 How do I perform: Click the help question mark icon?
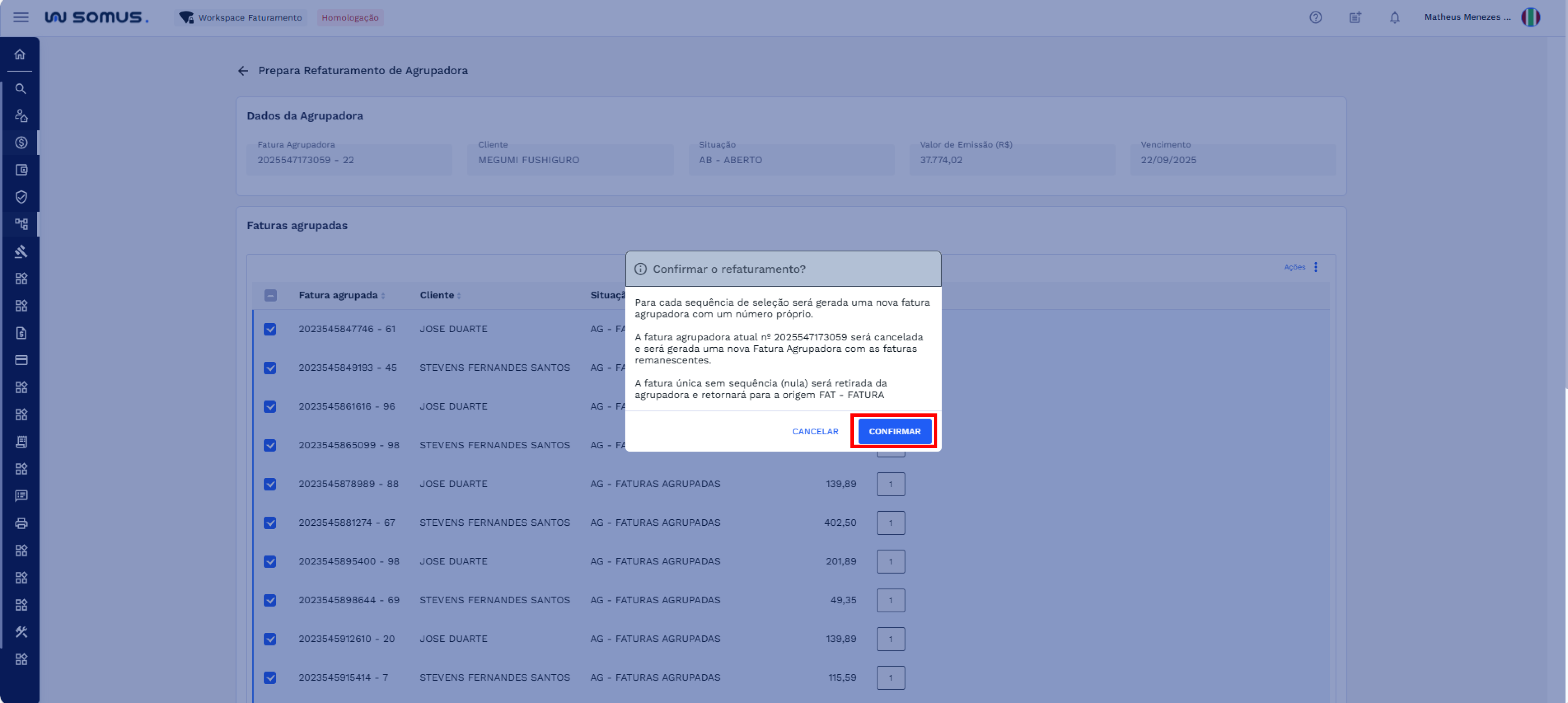click(1315, 17)
